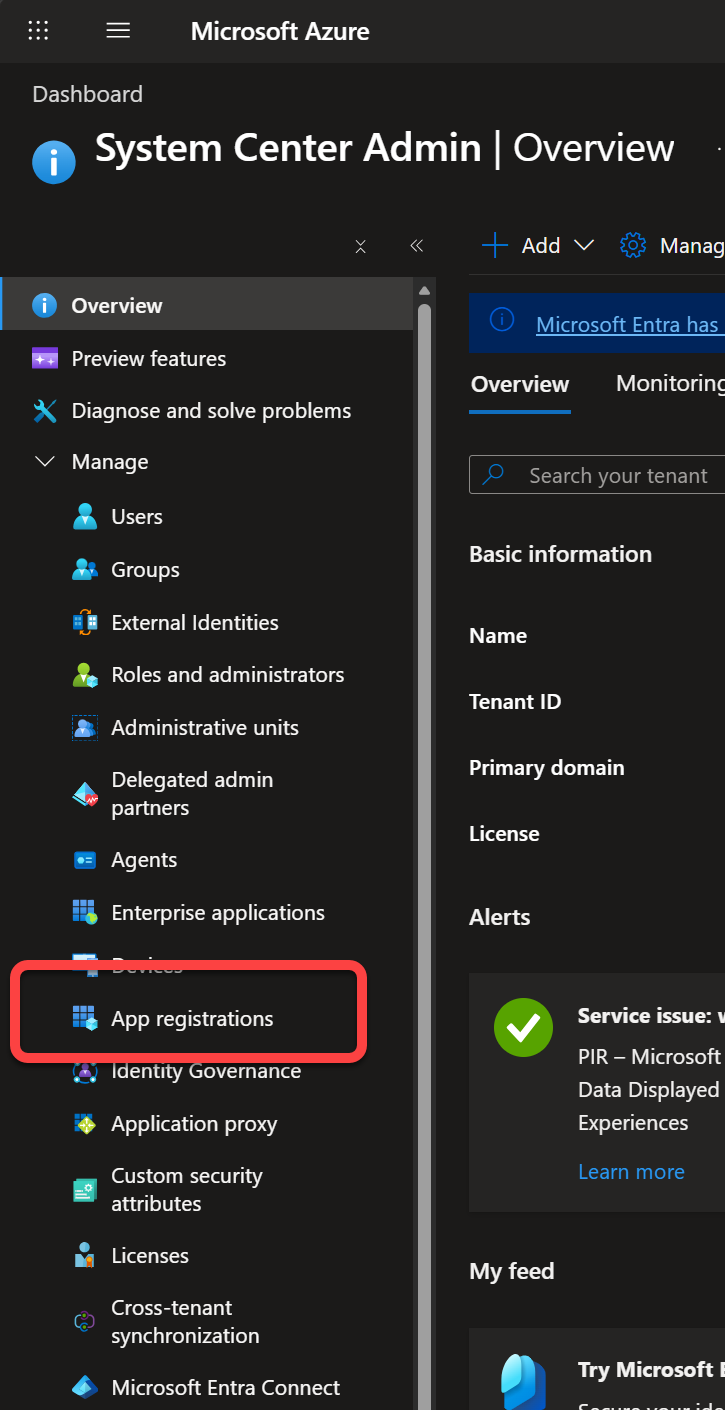This screenshot has width=725, height=1410.
Task: Click the Manage gear icon in toolbar
Action: pos(633,245)
